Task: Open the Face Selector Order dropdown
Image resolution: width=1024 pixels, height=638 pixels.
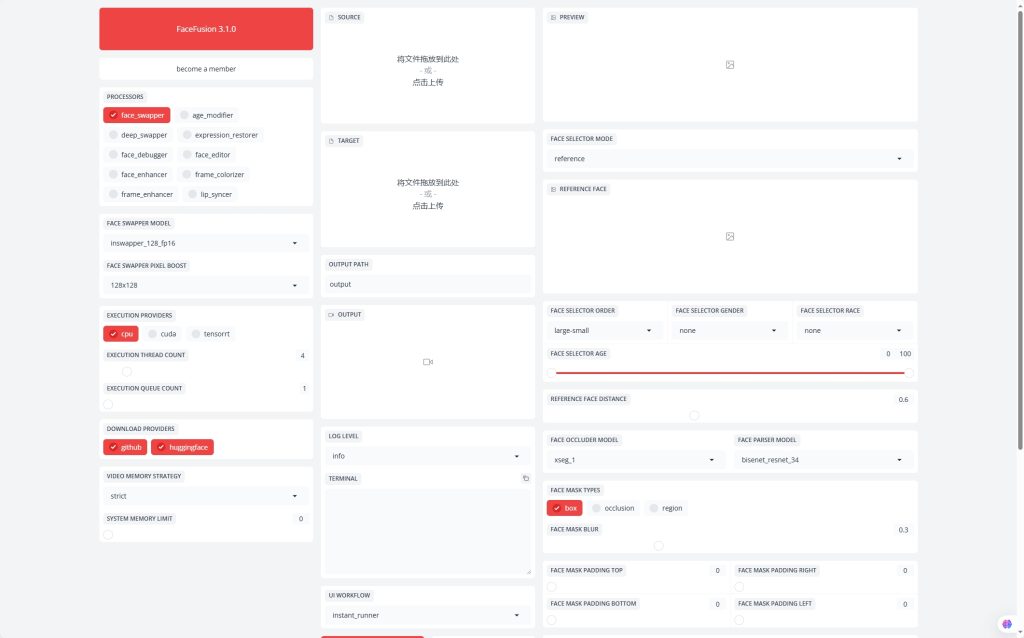Action: point(605,330)
